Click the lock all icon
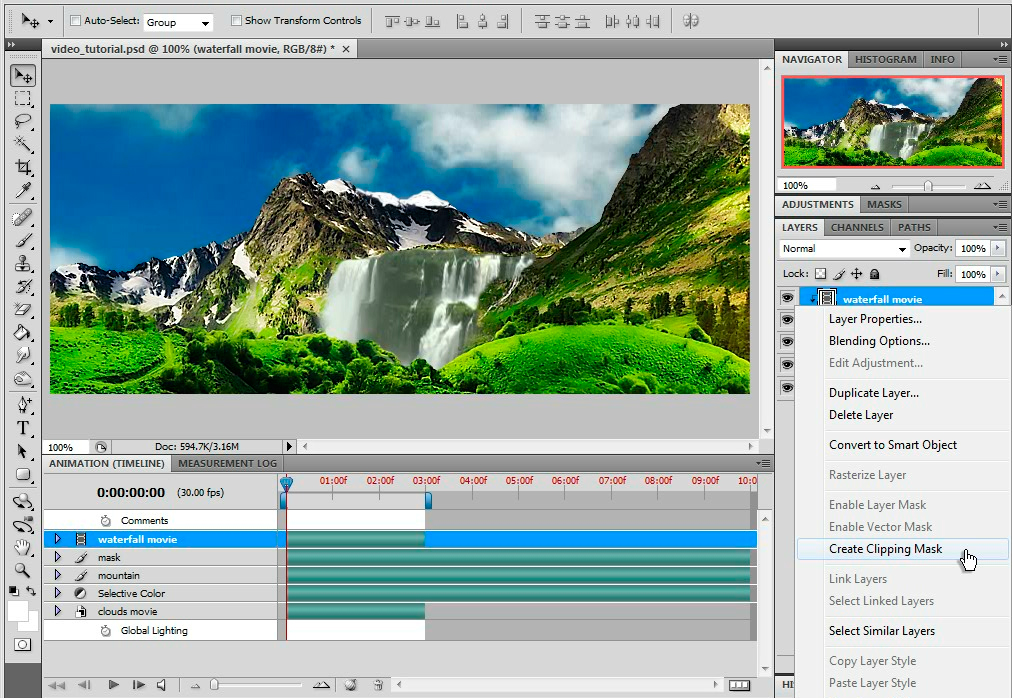 [875, 274]
